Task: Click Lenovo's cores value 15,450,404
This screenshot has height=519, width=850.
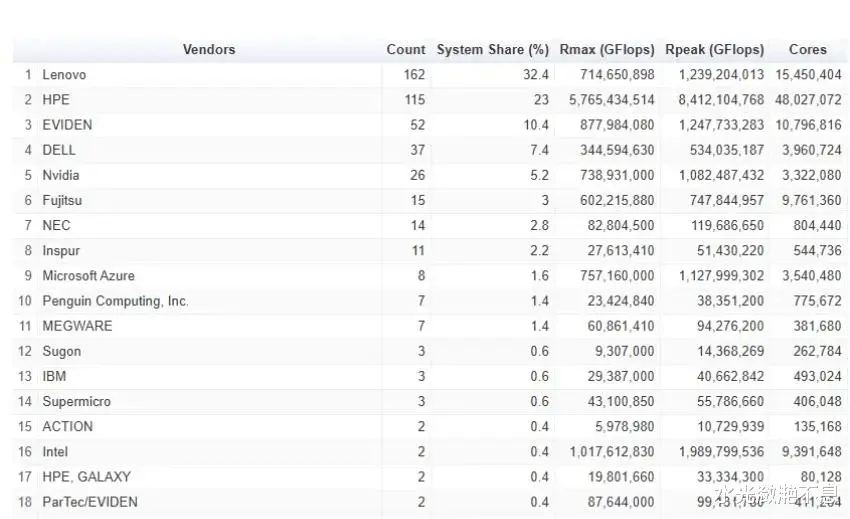Action: [x=808, y=75]
